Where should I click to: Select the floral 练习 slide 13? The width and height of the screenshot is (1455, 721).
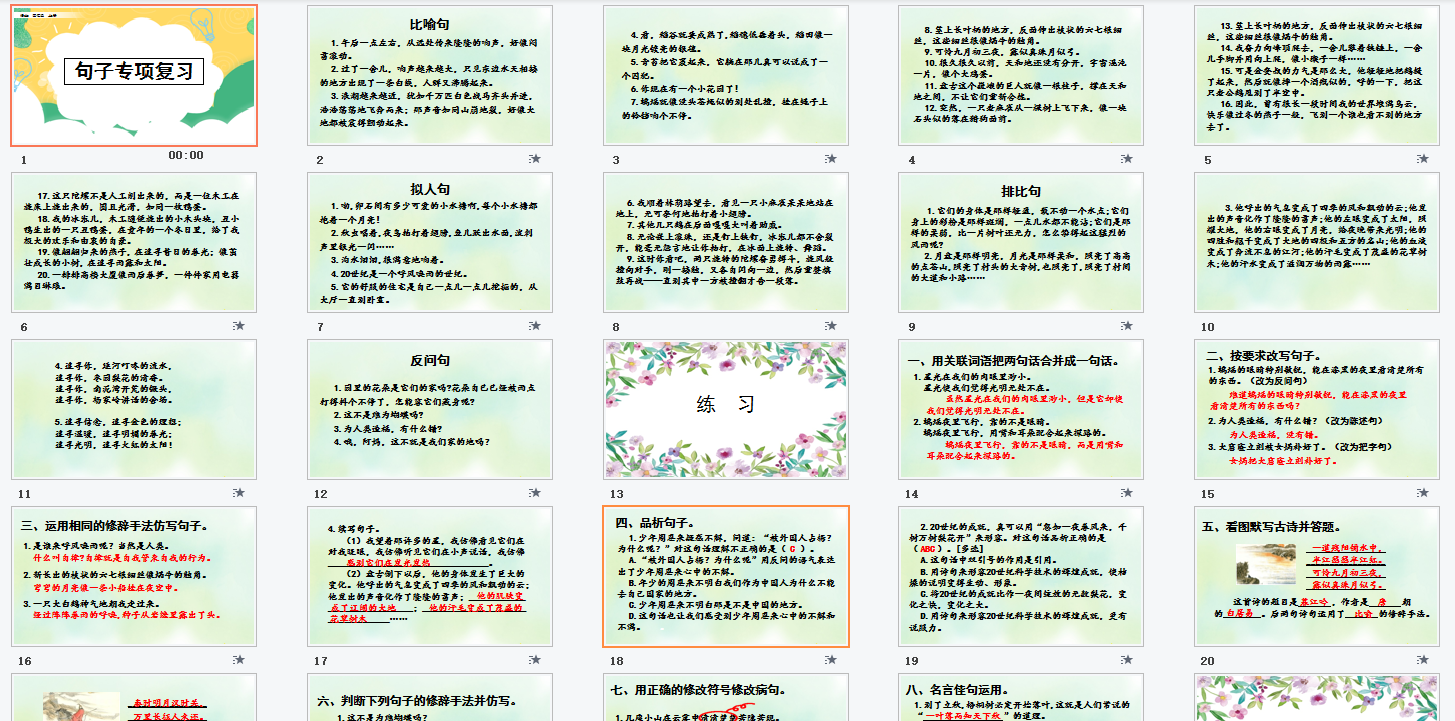(x=727, y=410)
